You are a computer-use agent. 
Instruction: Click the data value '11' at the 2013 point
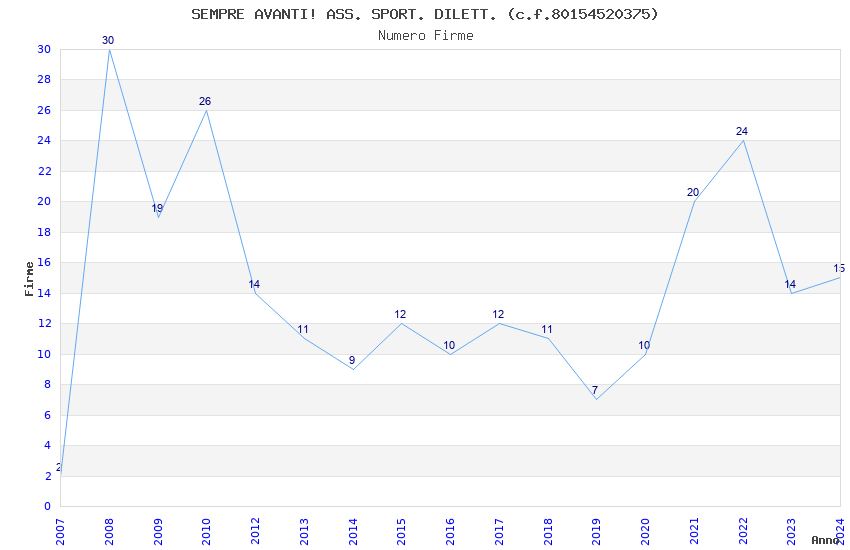[302, 329]
